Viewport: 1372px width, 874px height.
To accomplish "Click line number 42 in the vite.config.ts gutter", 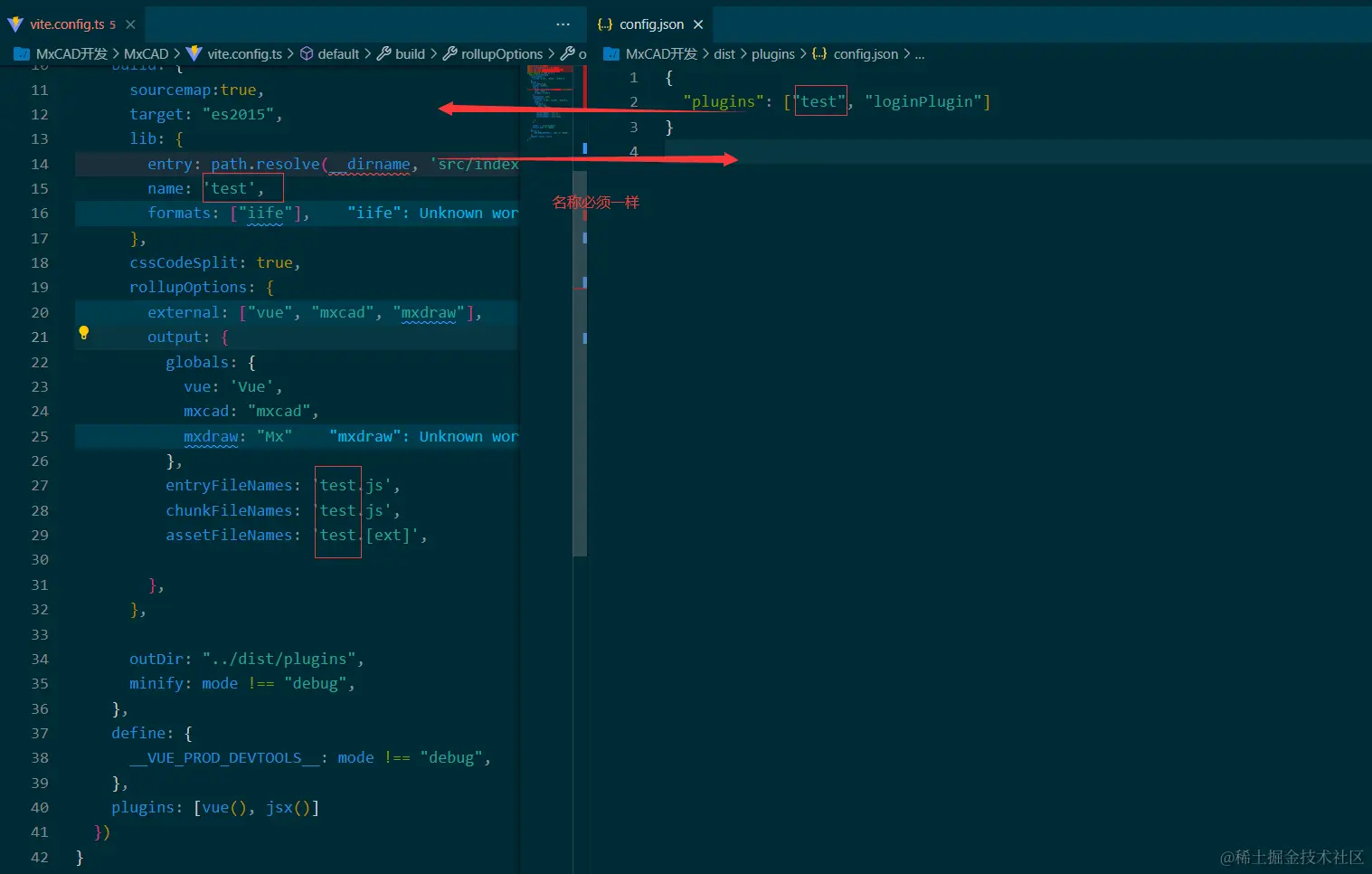I will coord(40,857).
